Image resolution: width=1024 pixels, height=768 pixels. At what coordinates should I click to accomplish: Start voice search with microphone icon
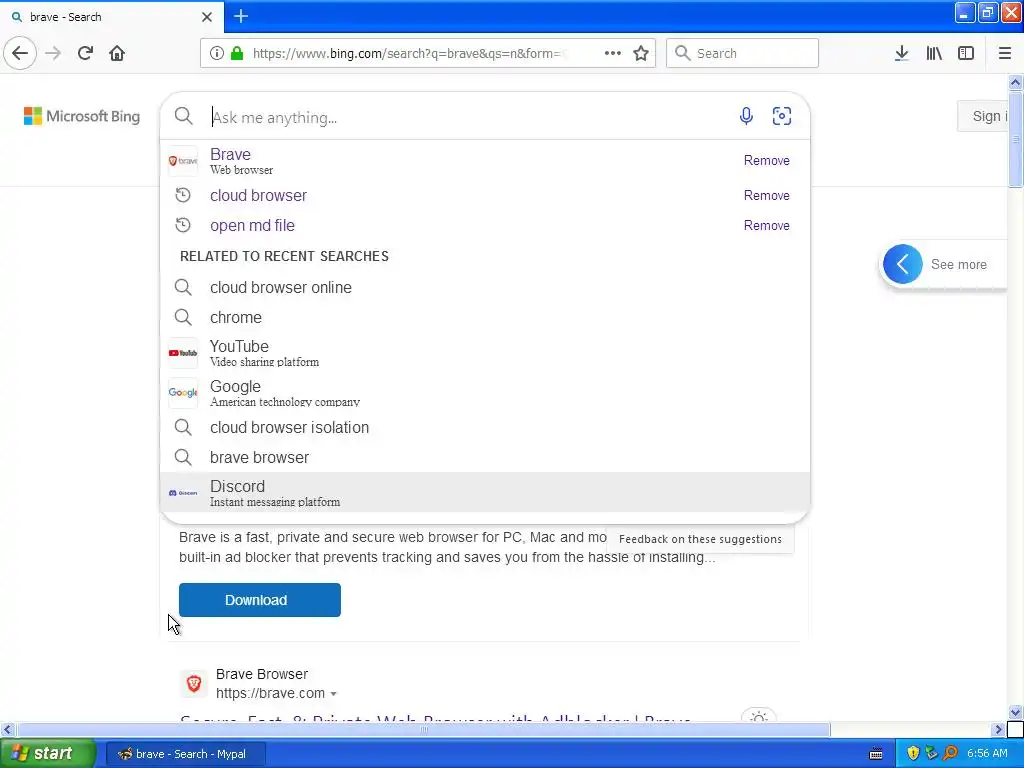(x=746, y=116)
